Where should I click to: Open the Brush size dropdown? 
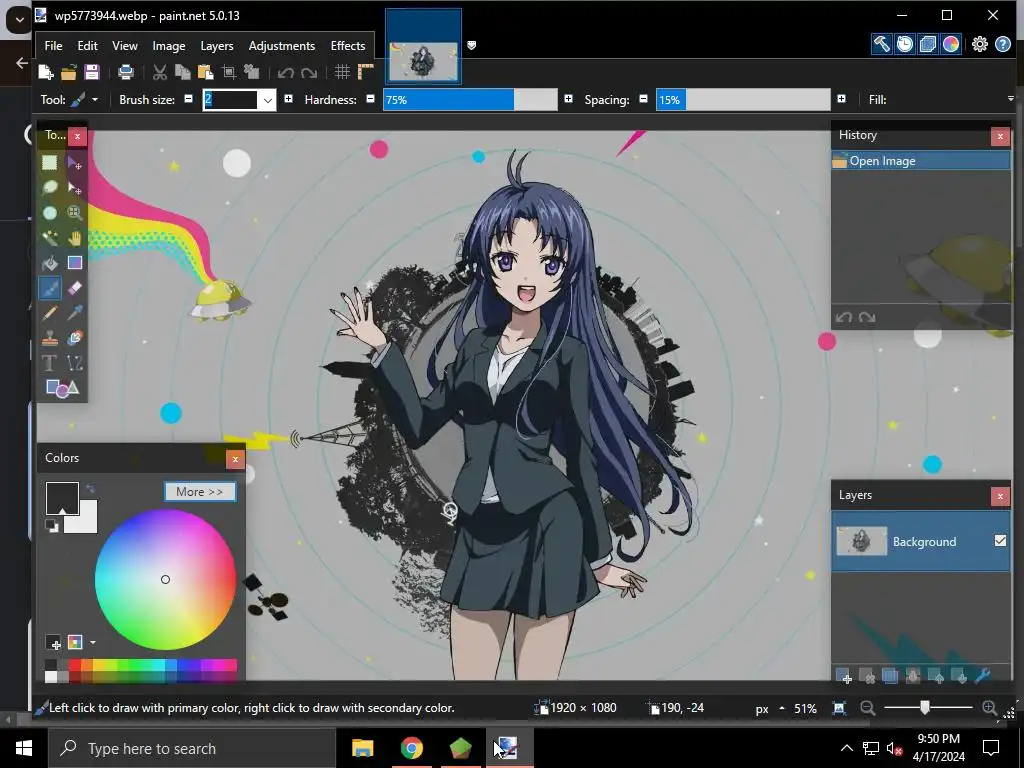(267, 100)
